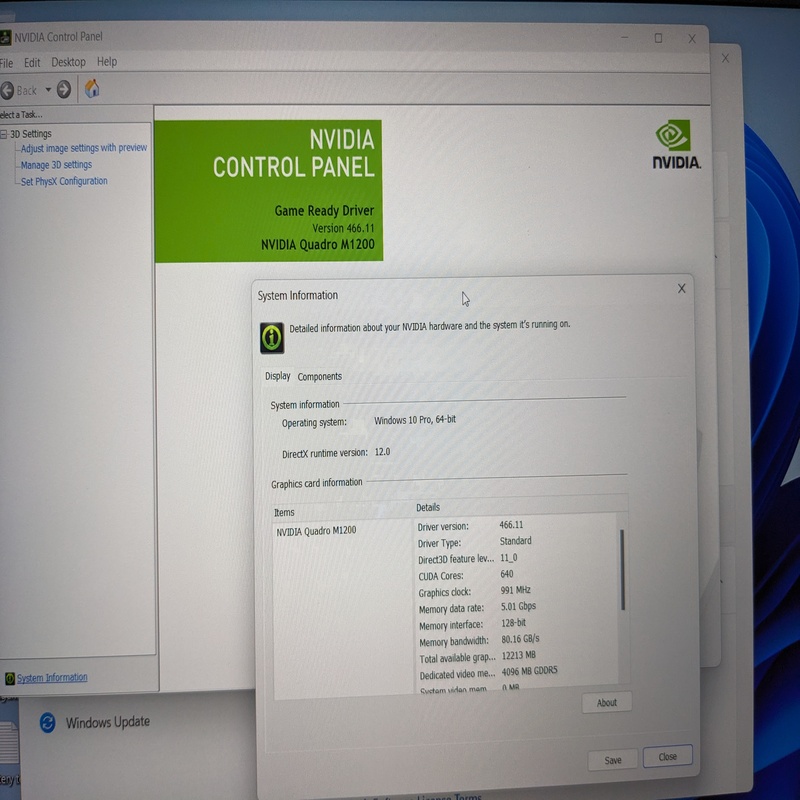Open the Edit menu
The height and width of the screenshot is (800, 800).
click(32, 63)
